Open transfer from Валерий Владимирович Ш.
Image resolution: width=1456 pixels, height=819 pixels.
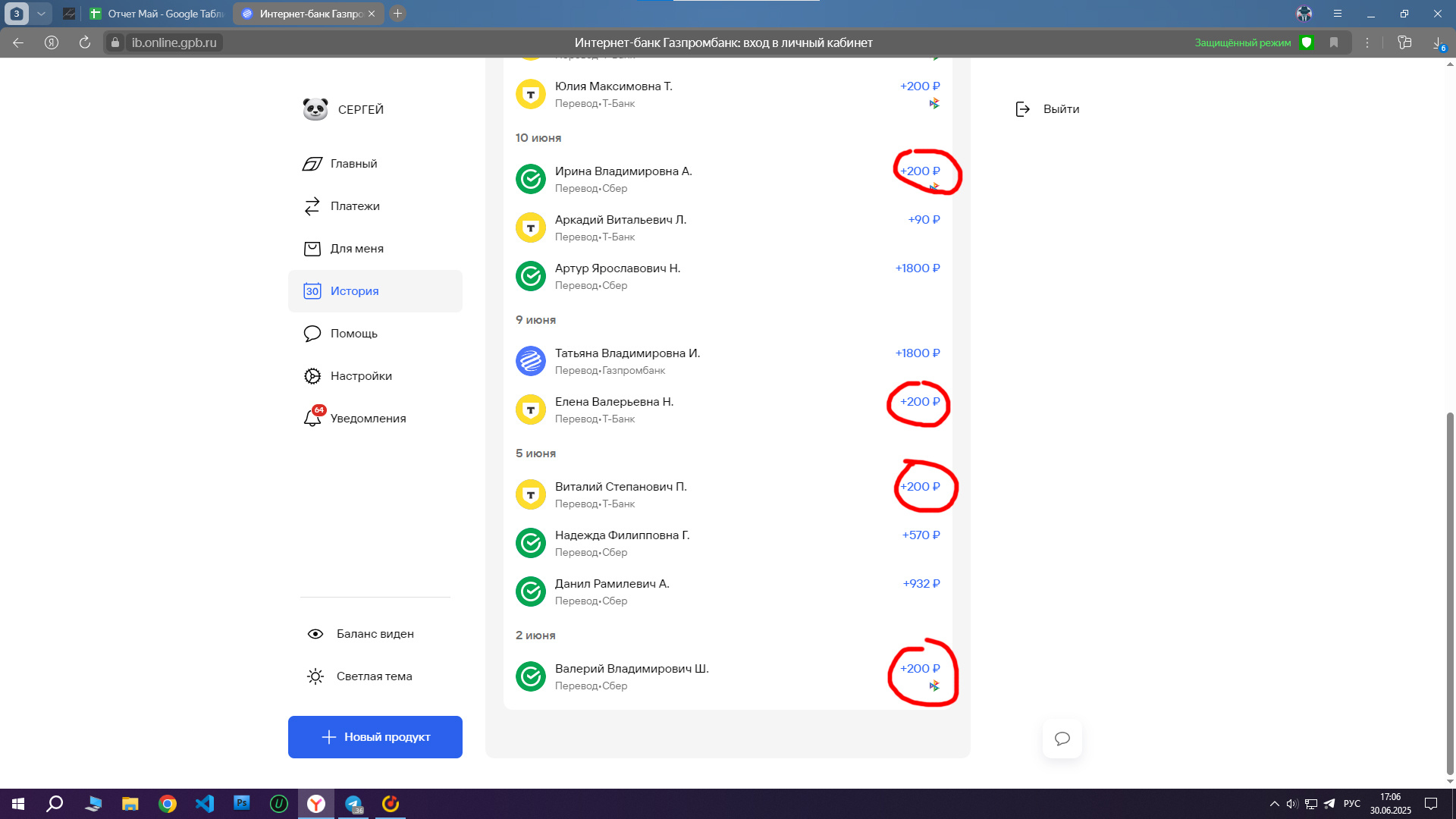(728, 676)
